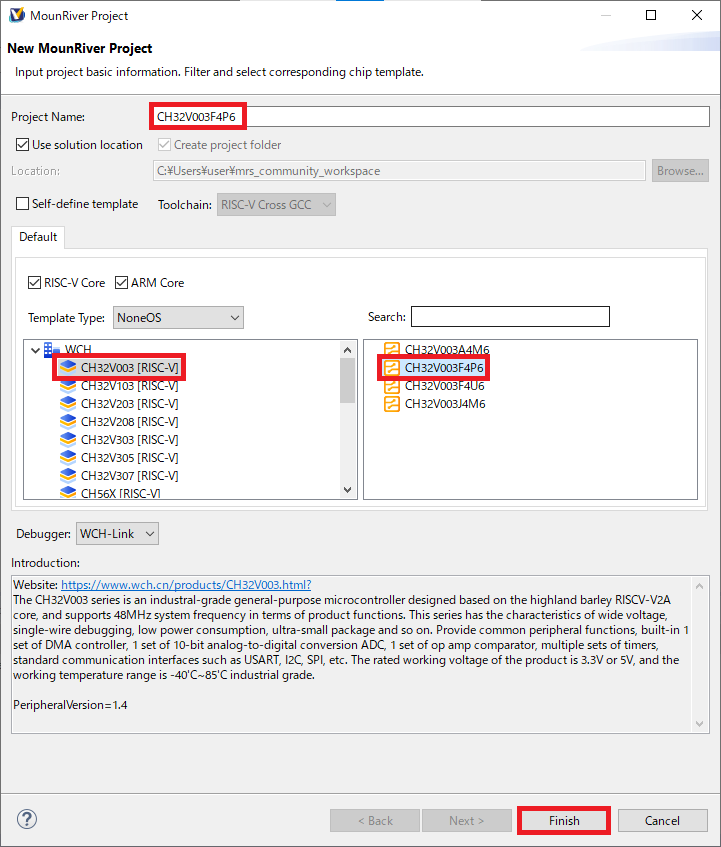
Task: Click the CH32V003F4U6 chip icon
Action: point(392,386)
